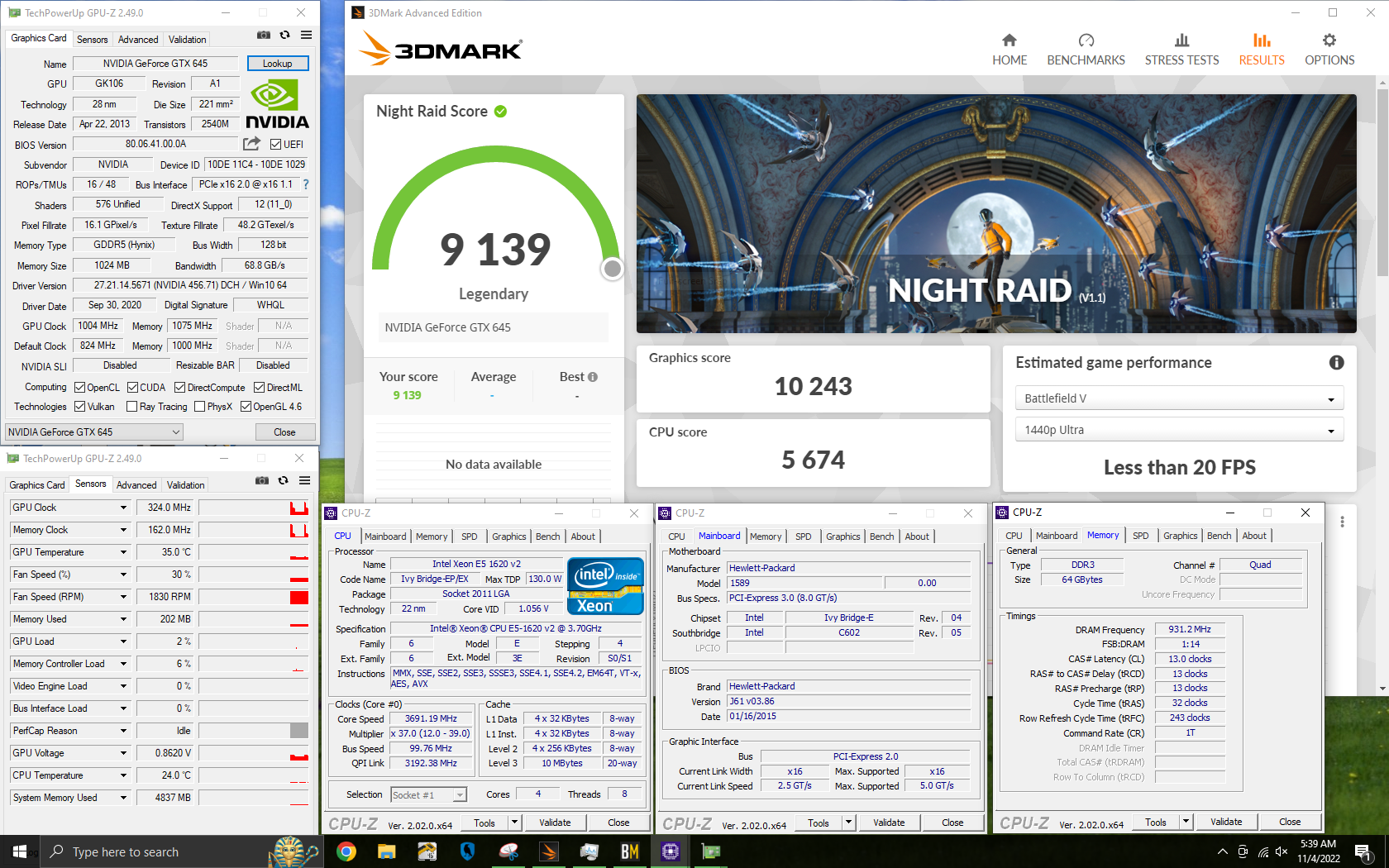This screenshot has height=868, width=1389.
Task: Click the Night Raid benchmark image
Action: (996, 213)
